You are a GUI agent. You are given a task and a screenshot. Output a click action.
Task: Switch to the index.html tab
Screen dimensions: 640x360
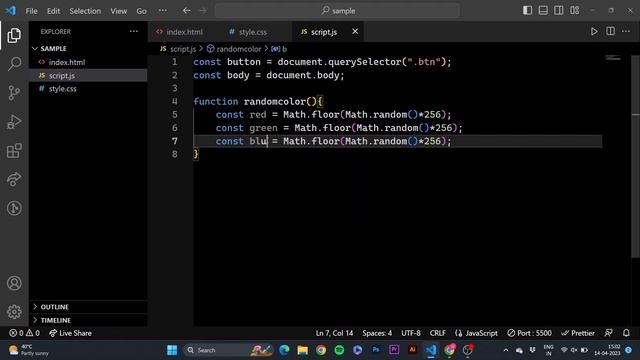(x=180, y=32)
